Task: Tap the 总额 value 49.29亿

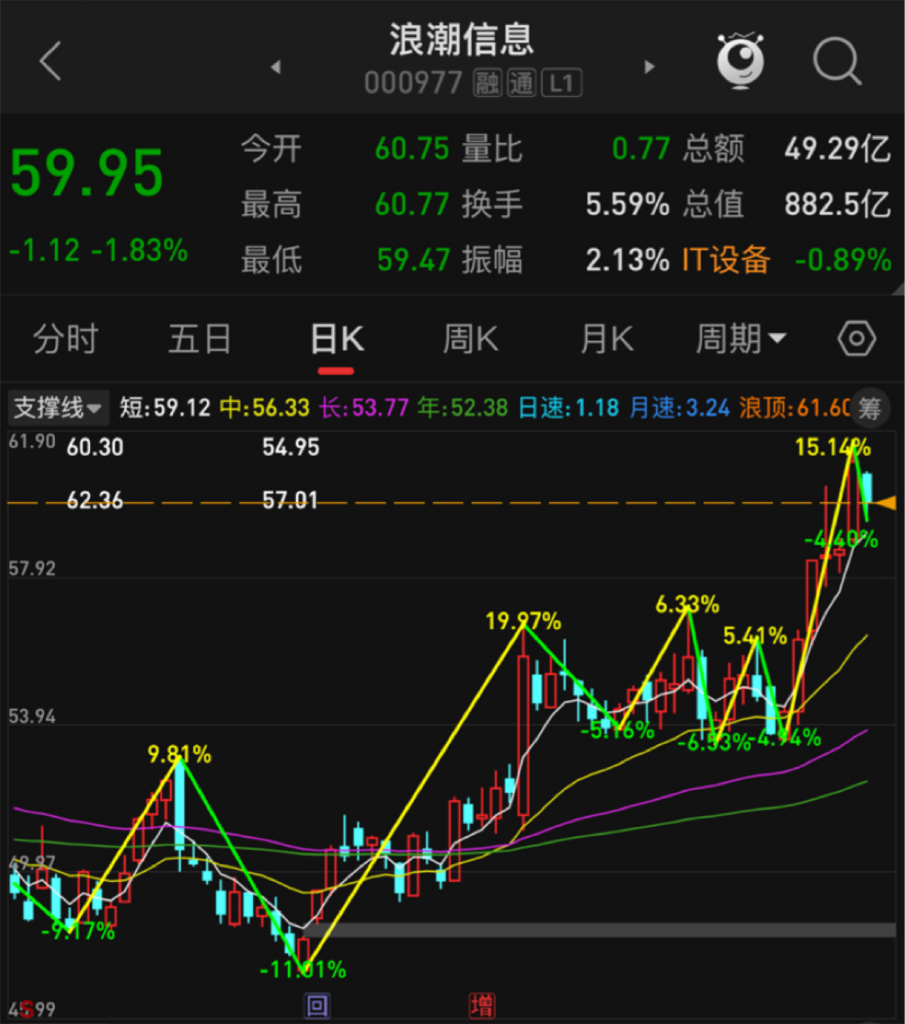Action: 838,149
